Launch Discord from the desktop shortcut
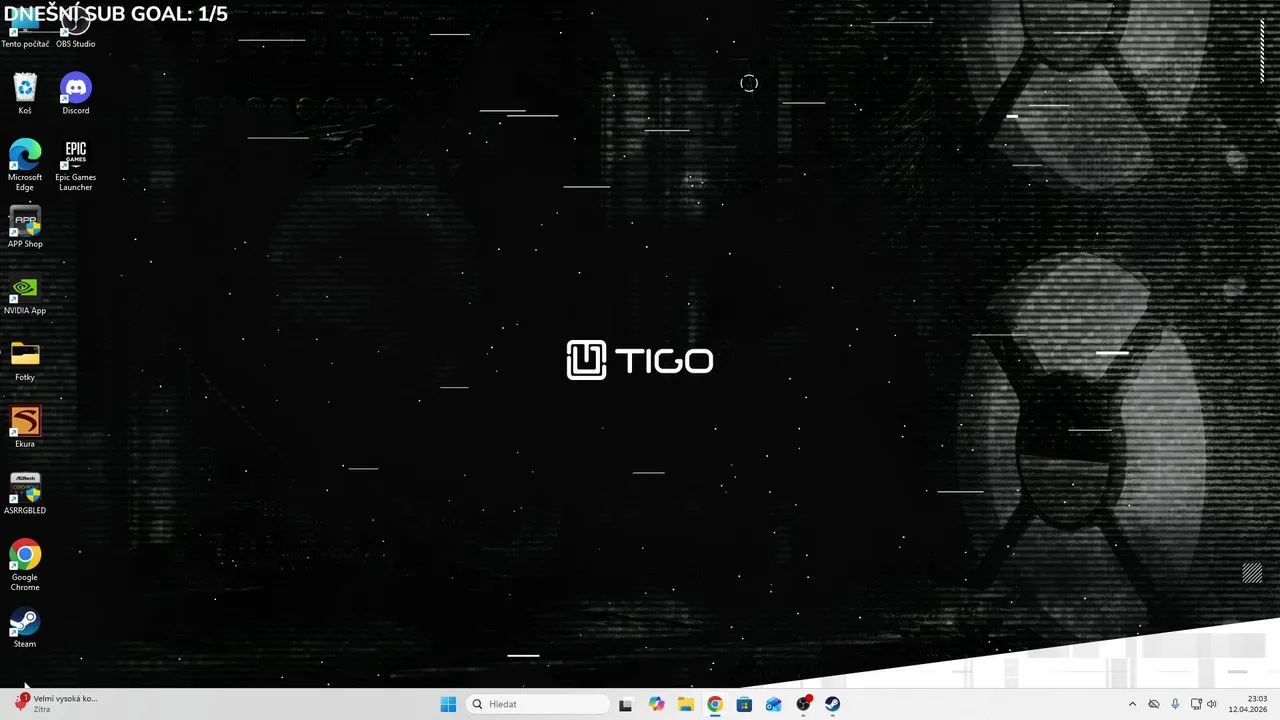Image resolution: width=1280 pixels, height=720 pixels. (x=76, y=94)
